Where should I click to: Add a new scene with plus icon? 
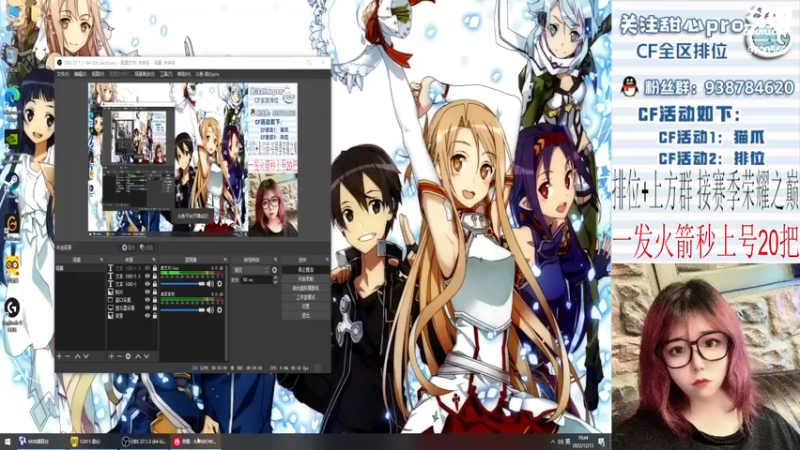click(59, 356)
